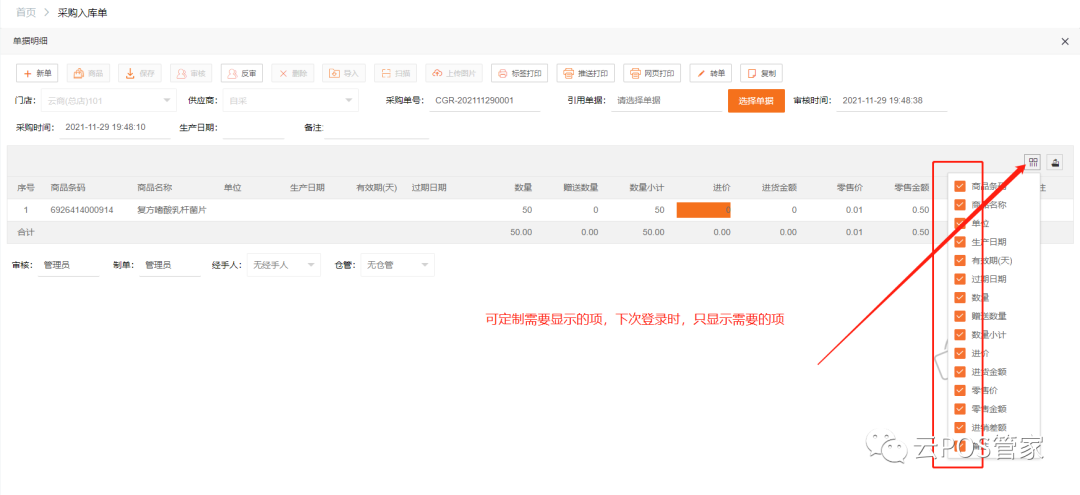1080x495 pixels.
Task: Click the 采购时间 date field
Action: [115, 127]
